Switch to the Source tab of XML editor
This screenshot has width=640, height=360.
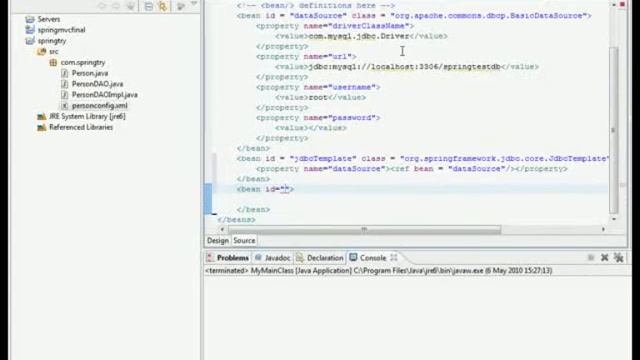(244, 240)
